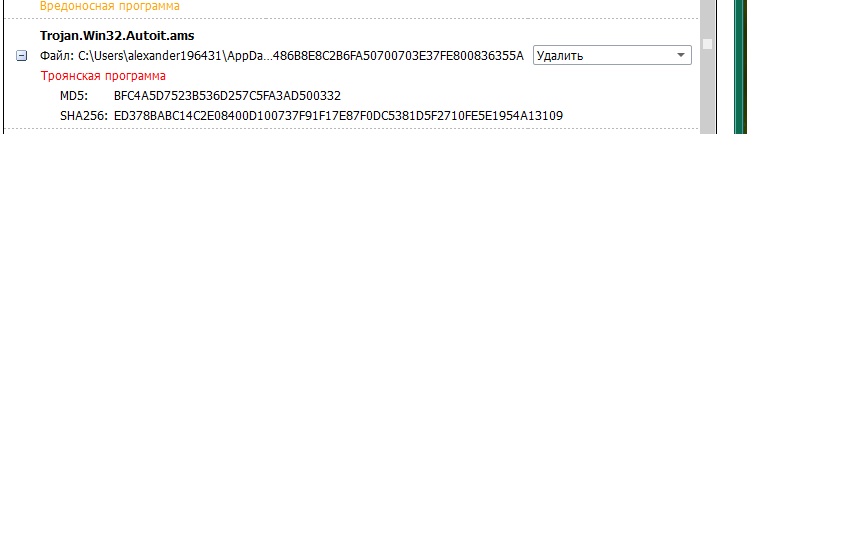Select the MD5 hash value BFC4A5D7…
This screenshot has height=540, width=864.
tap(228, 96)
